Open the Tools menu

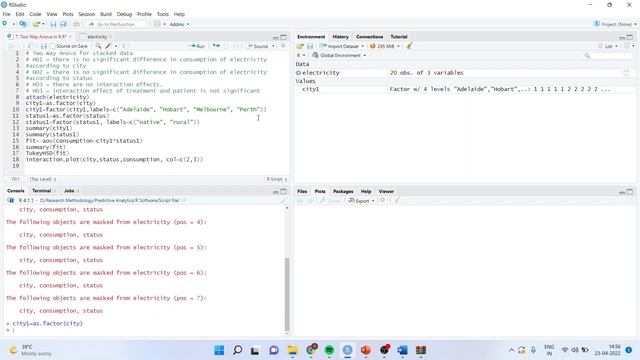click(x=162, y=14)
